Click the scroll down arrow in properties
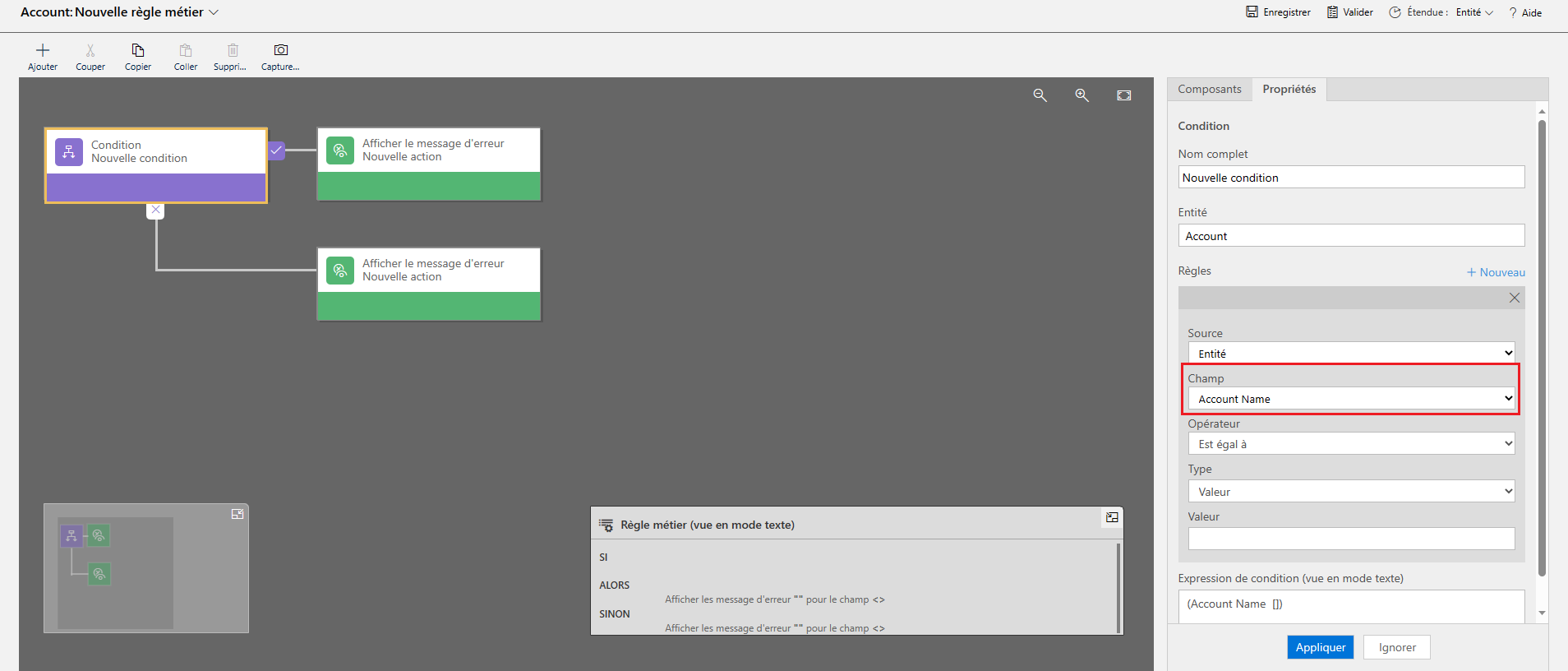 tap(1542, 613)
